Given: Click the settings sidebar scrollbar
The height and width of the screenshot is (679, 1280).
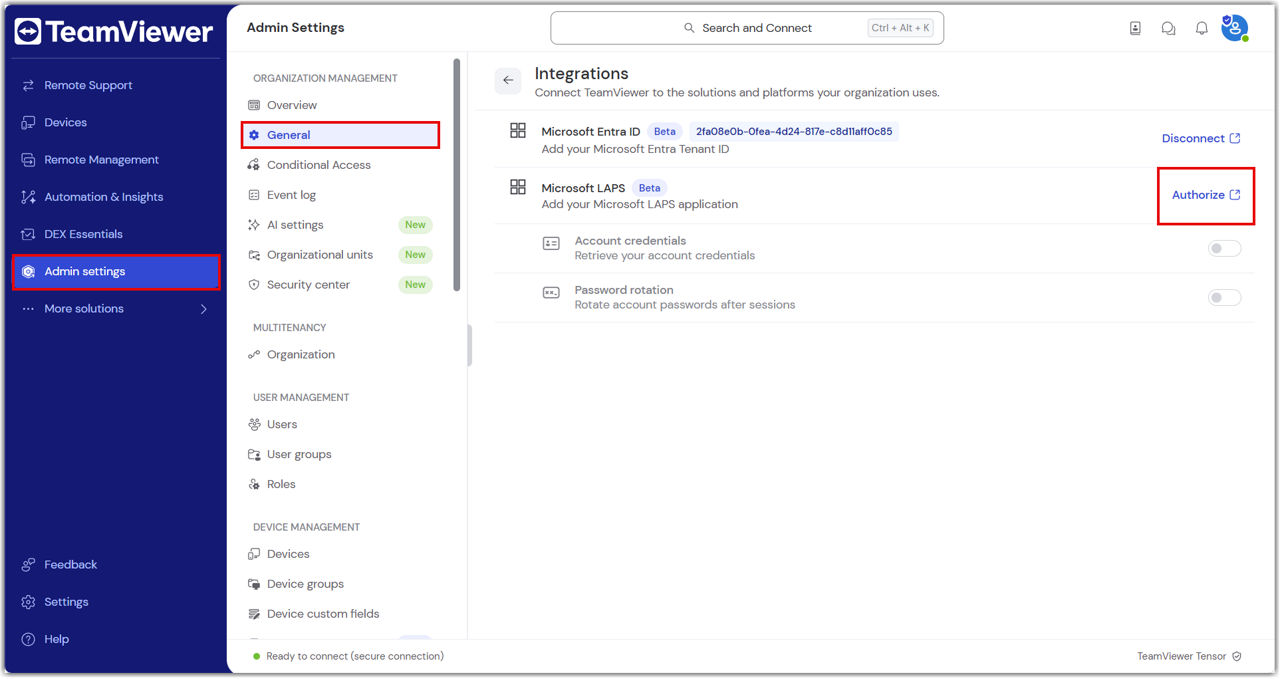Looking at the screenshot, I should 457,175.
